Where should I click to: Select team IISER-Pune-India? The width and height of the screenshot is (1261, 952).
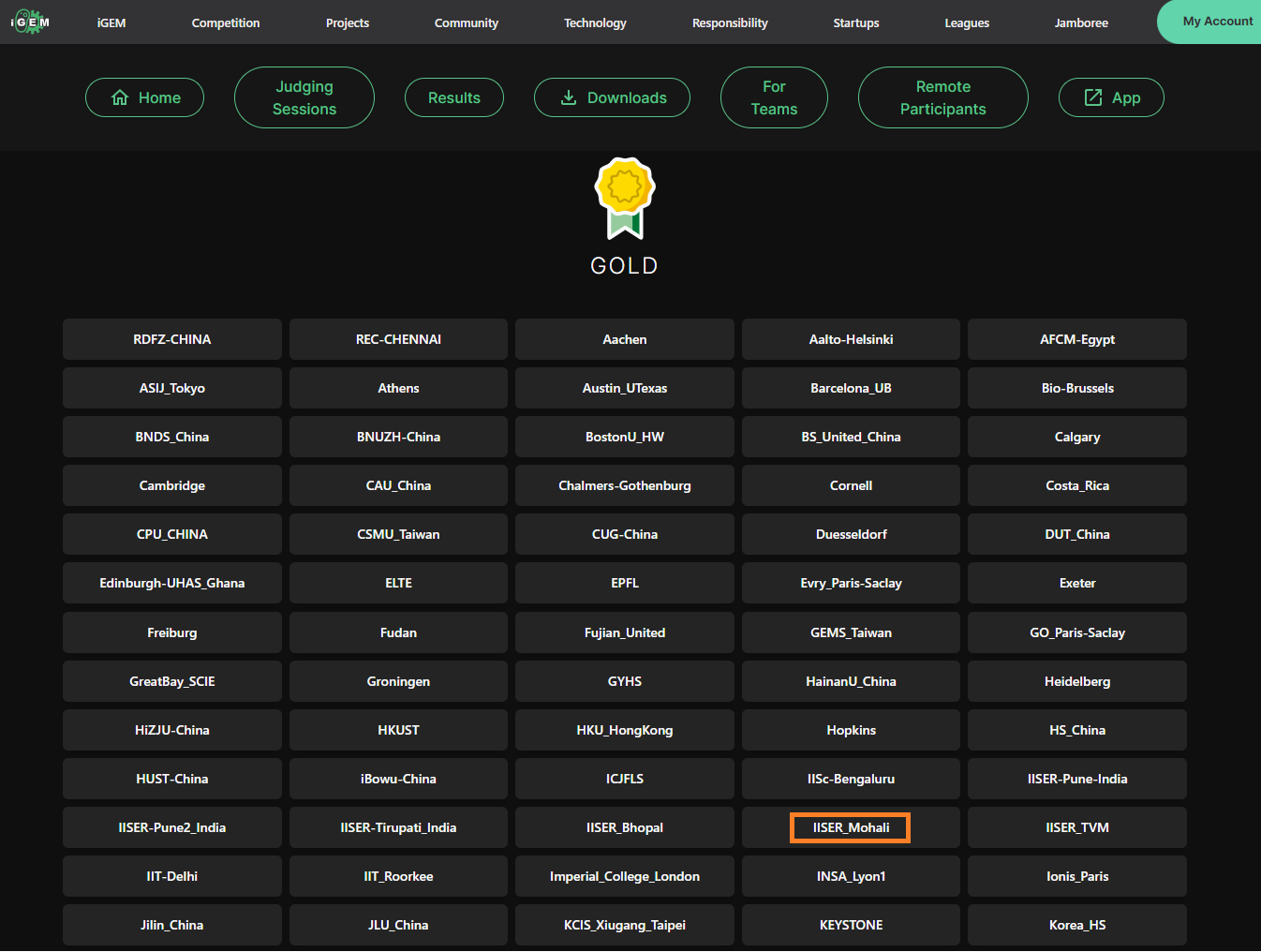[x=1077, y=779]
